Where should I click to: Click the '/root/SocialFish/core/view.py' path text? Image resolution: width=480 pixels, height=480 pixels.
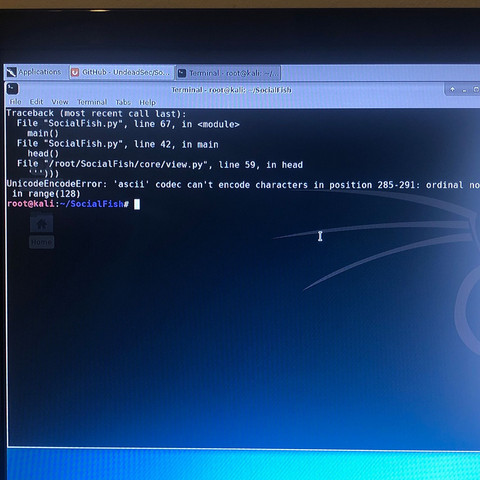tap(125, 164)
